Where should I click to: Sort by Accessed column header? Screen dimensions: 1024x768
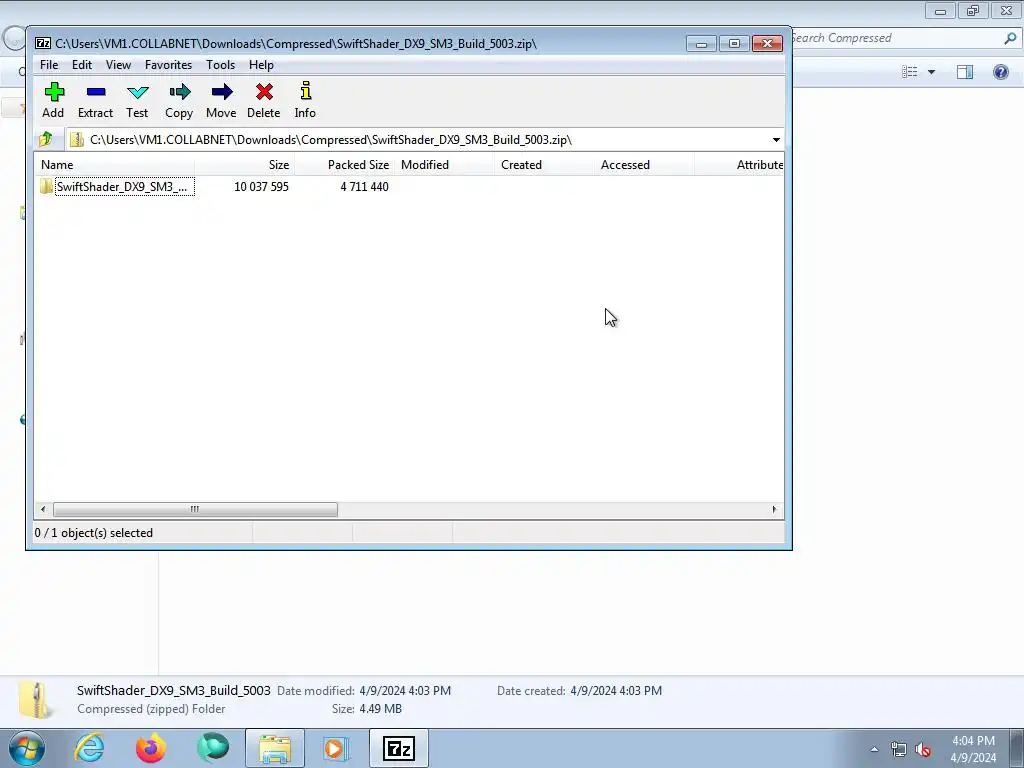point(644,165)
